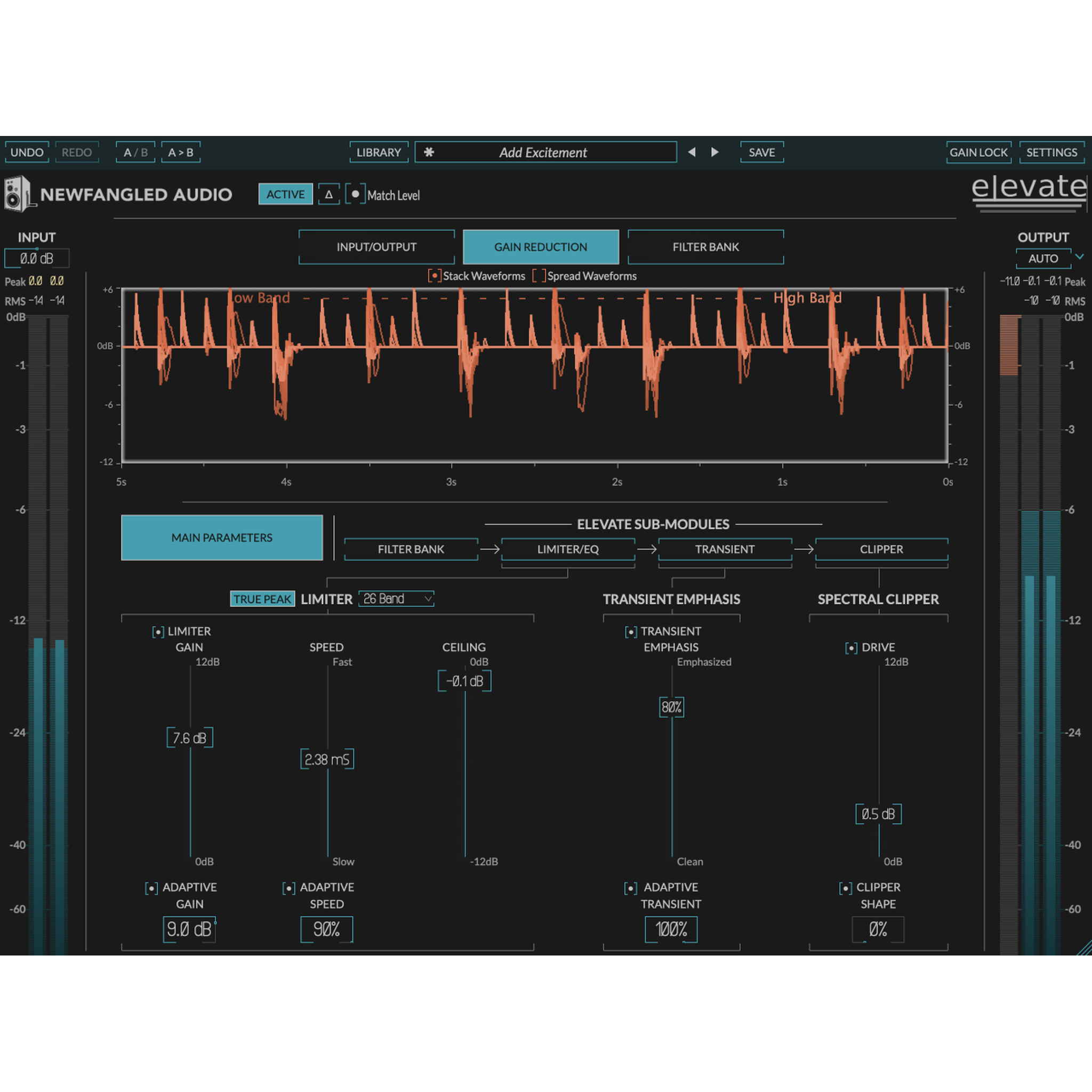The width and height of the screenshot is (1092, 1092).
Task: Click the asterisk preset modified icon
Action: coord(429,152)
